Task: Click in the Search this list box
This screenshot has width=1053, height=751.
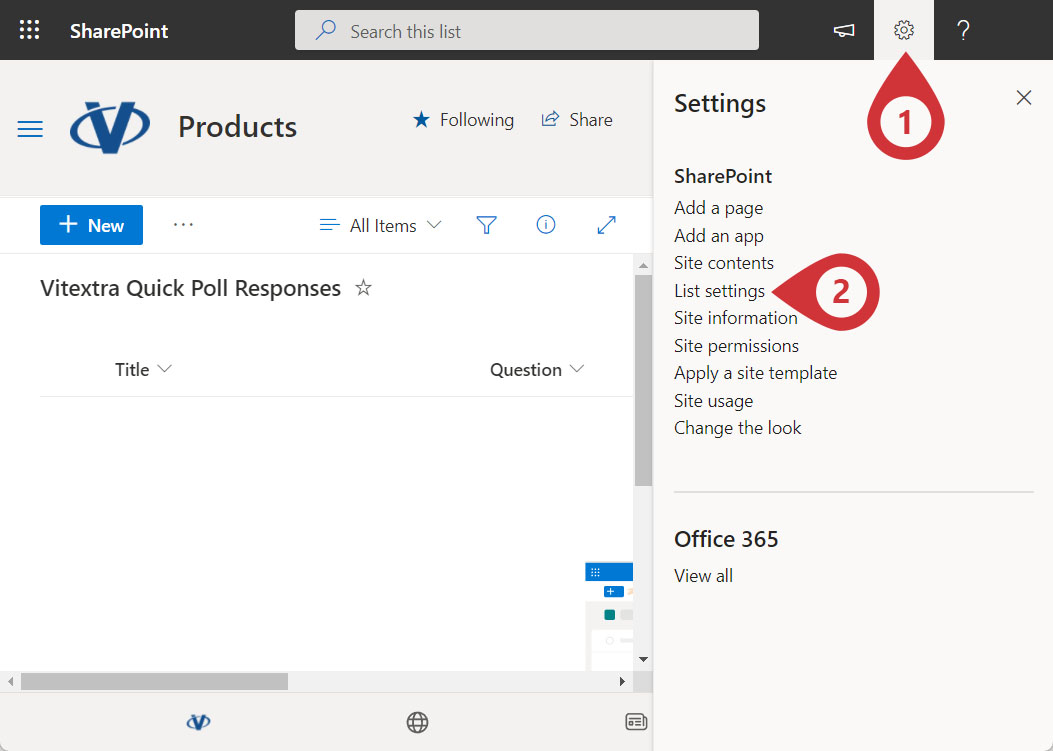Action: click(527, 30)
